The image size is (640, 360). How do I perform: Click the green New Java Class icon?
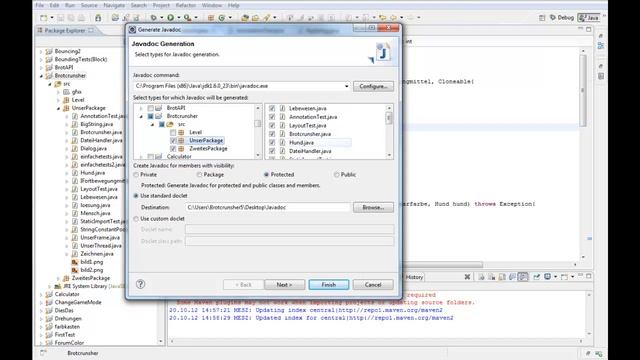pyautogui.click(x=222, y=18)
